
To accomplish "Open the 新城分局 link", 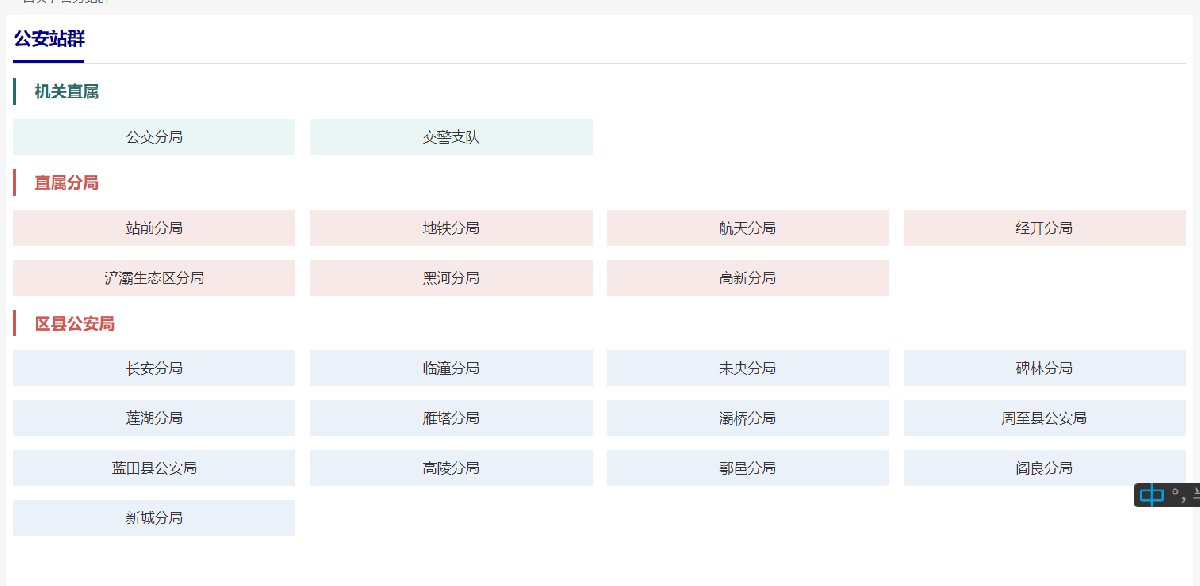I will click(154, 518).
